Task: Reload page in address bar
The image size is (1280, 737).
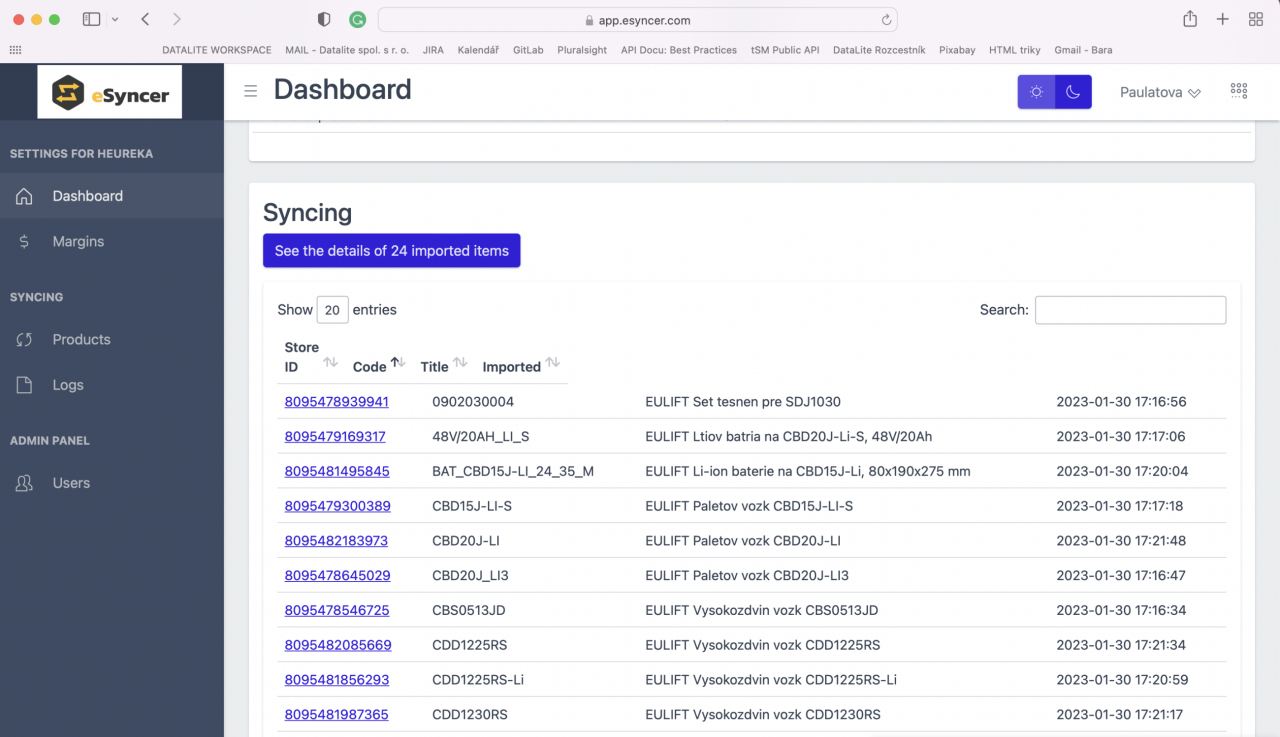Action: 886,20
